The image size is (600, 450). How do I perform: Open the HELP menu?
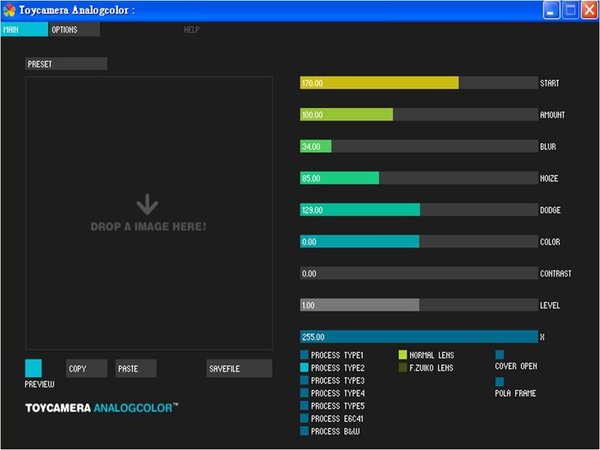(x=191, y=29)
